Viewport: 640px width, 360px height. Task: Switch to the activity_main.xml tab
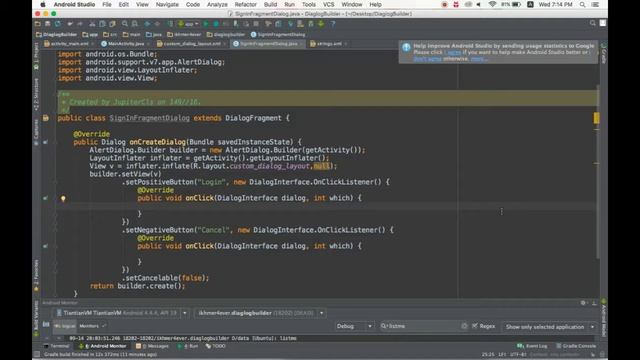(69, 44)
